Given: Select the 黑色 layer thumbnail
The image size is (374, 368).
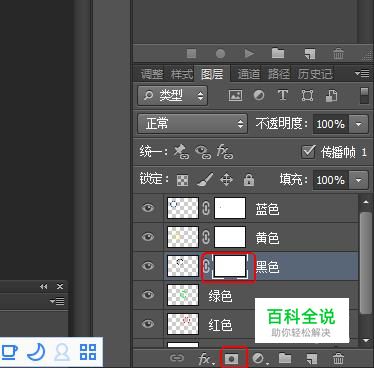Looking at the screenshot, I should tap(183, 266).
